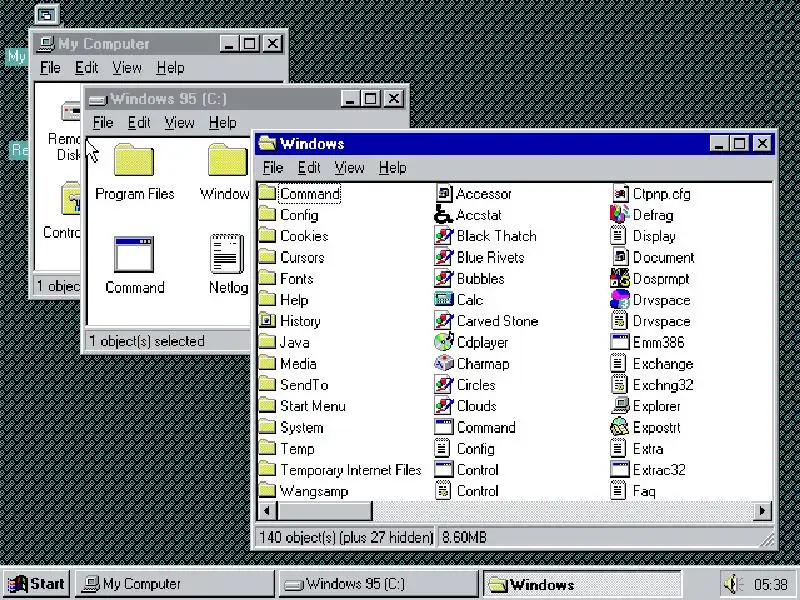Viewport: 800px width, 600px height.
Task: Select the SendTo folder
Action: (267, 385)
